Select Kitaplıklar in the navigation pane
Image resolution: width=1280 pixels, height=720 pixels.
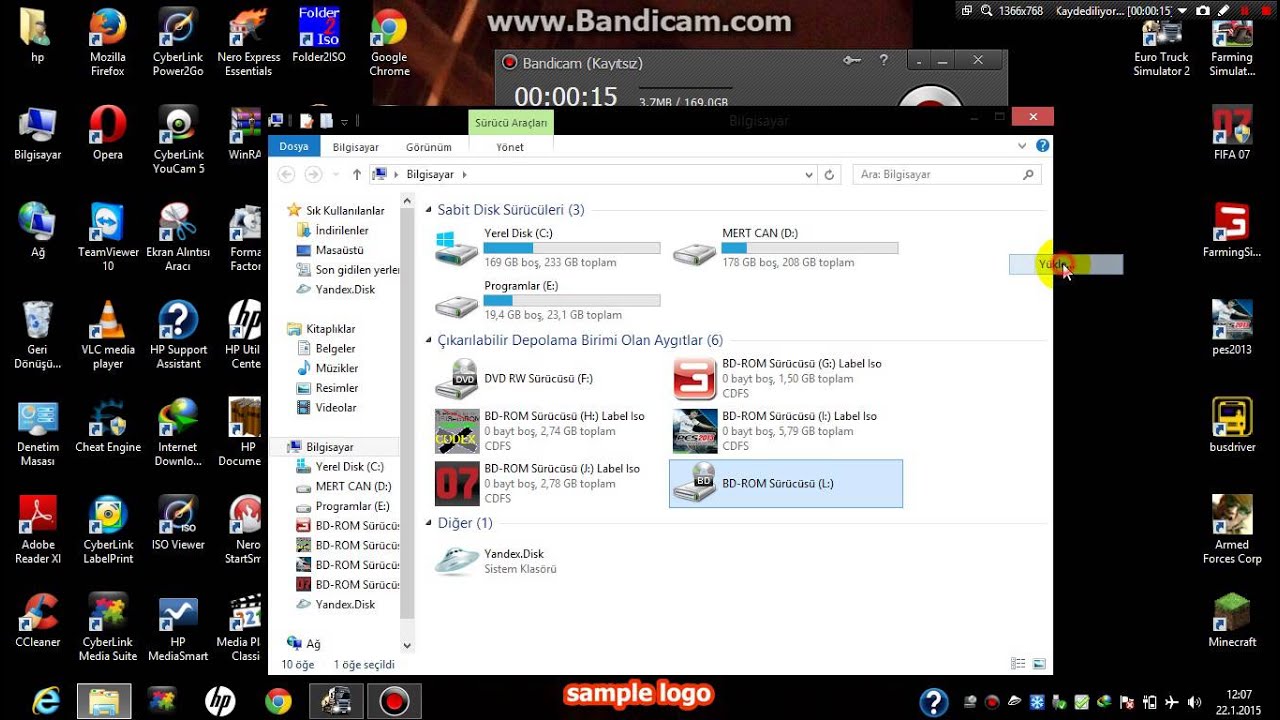point(330,329)
